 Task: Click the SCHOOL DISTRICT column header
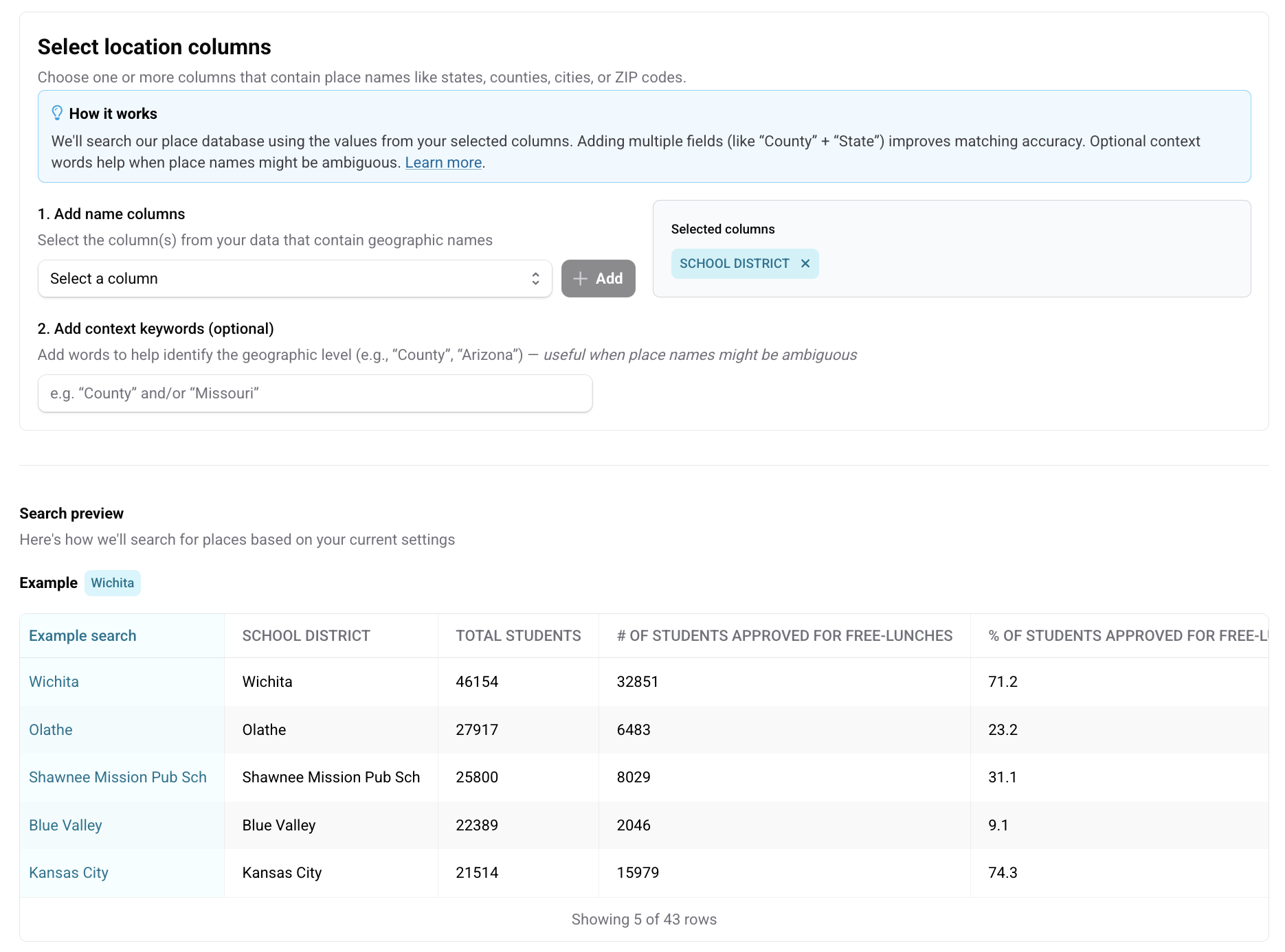[306, 636]
